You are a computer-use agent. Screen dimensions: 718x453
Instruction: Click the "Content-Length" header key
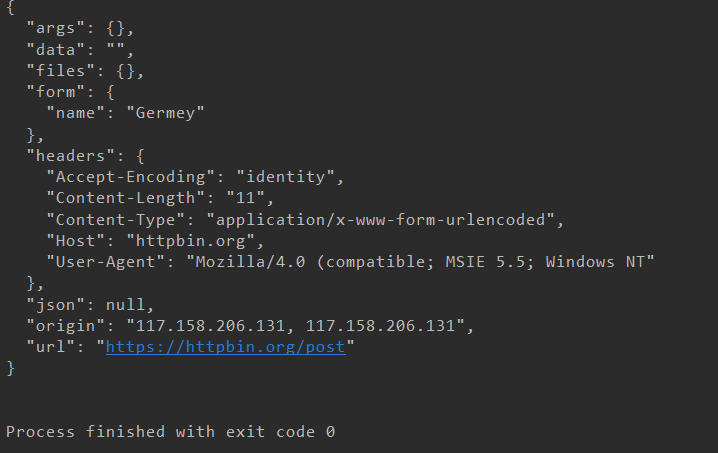[x=125, y=198]
